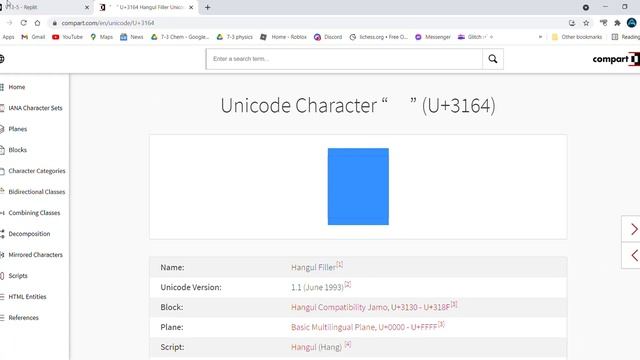
Task: Open Mirrored Characters sidebar item
Action: 36,255
